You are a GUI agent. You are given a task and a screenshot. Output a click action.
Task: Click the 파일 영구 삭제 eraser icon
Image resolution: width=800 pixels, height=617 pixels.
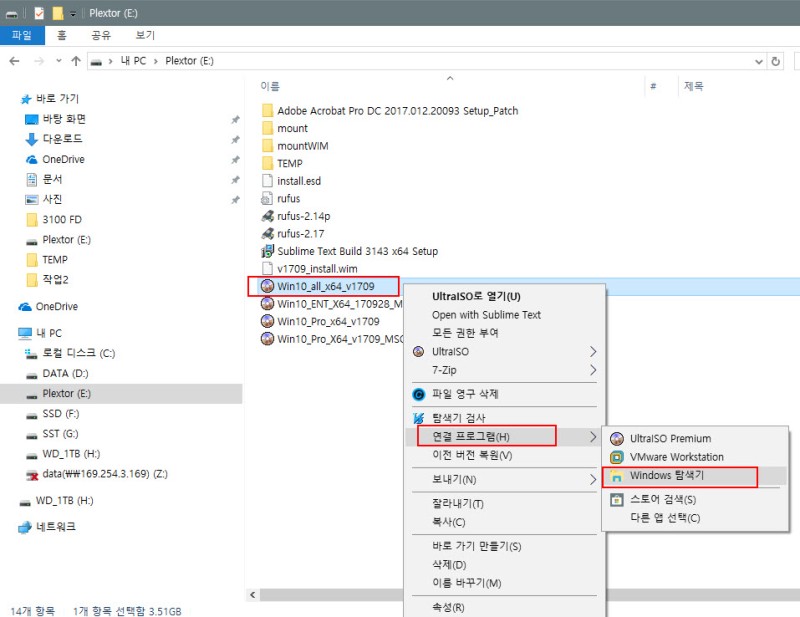coord(418,394)
